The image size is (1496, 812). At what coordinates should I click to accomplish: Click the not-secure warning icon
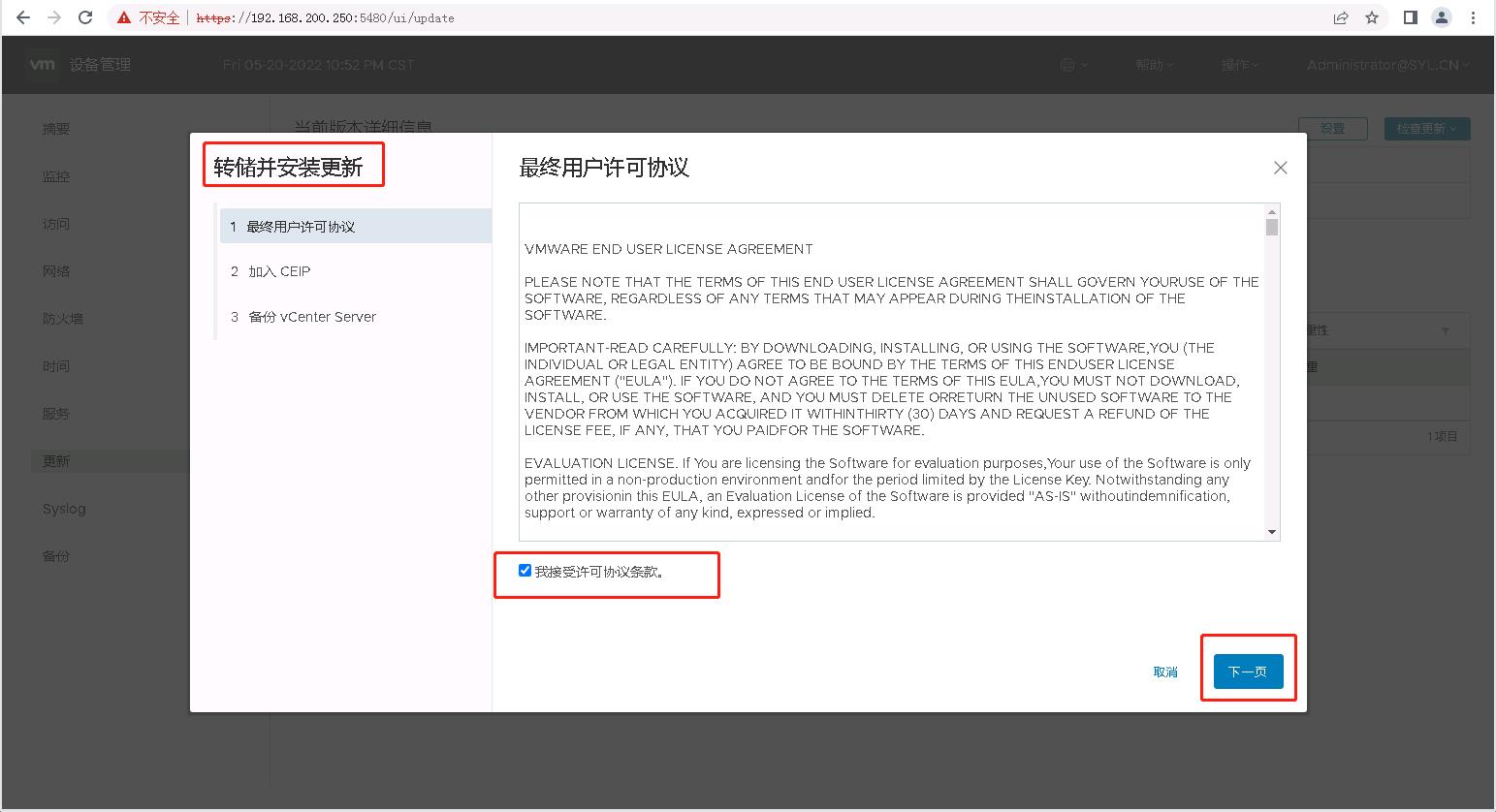tap(122, 17)
